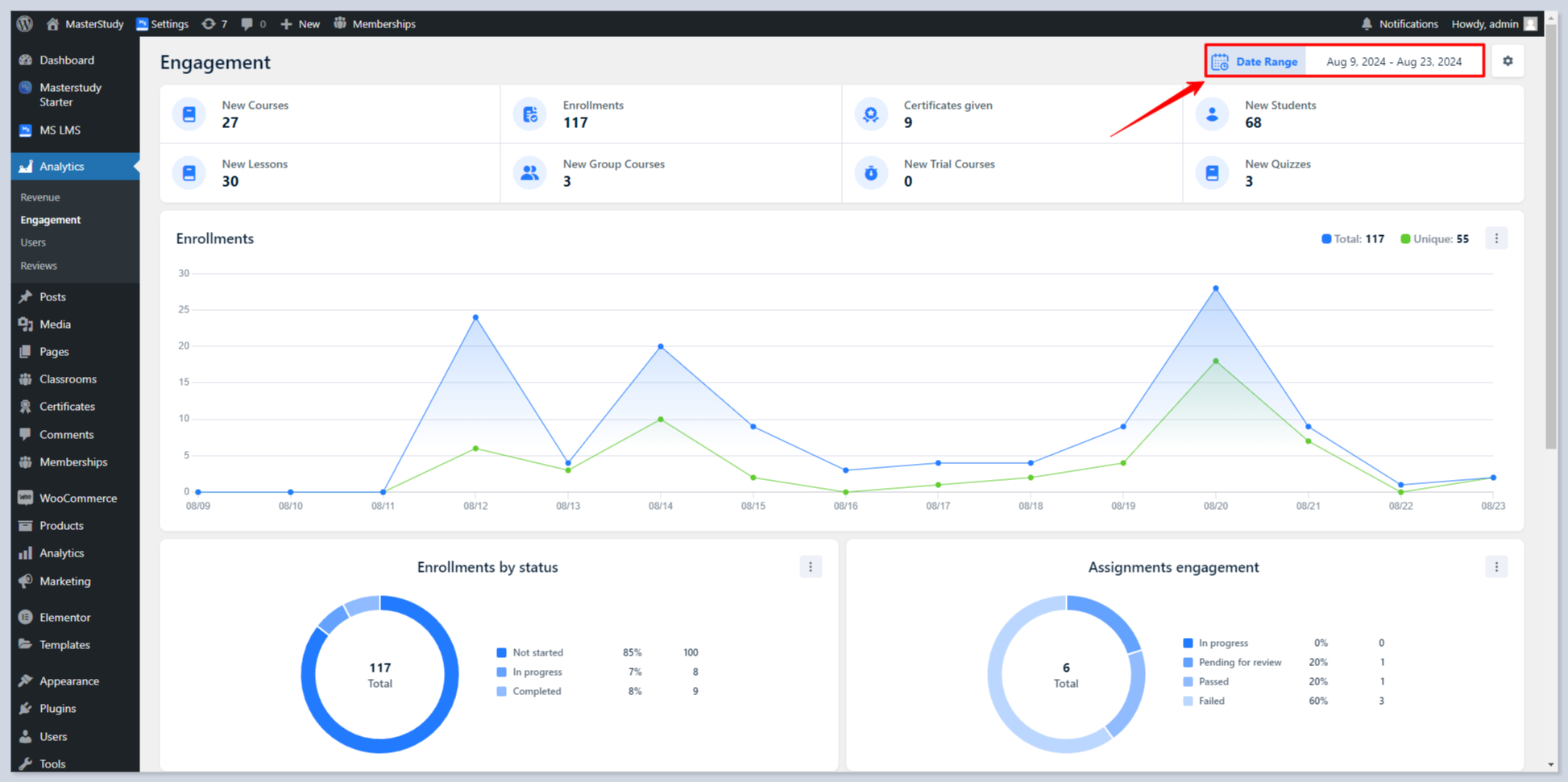
Task: Toggle the Total series in Enrollments legend
Action: [x=1352, y=239]
